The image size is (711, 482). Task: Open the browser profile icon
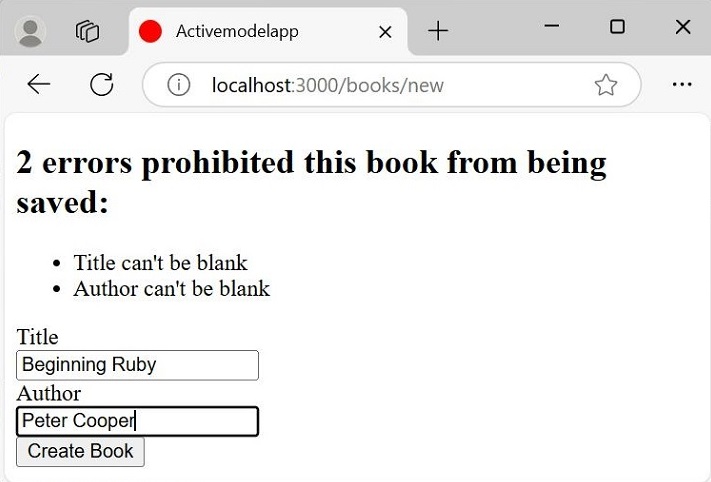click(x=32, y=31)
